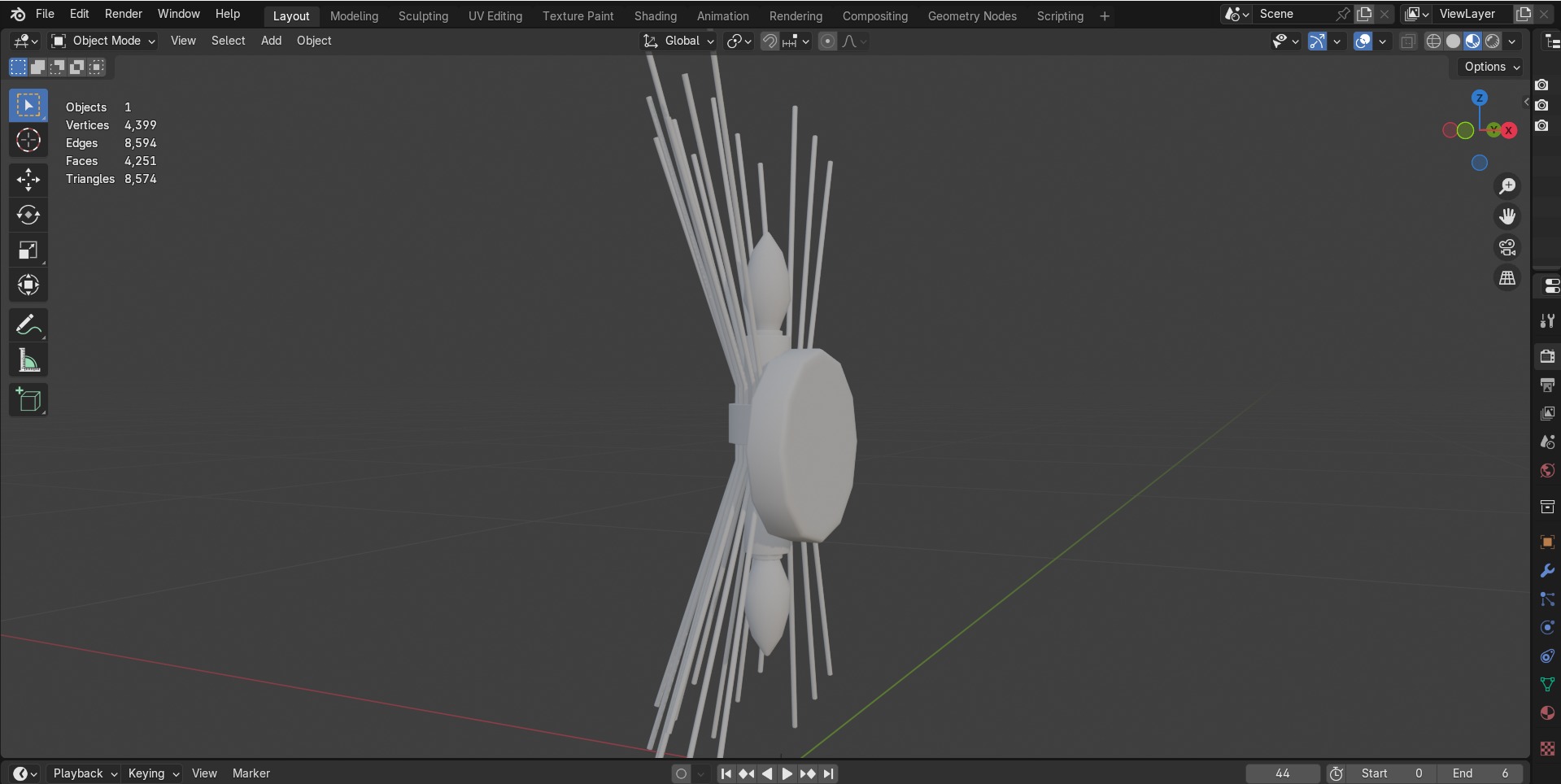The image size is (1561, 784).
Task: Select the Measure ruler tool
Action: (x=28, y=360)
